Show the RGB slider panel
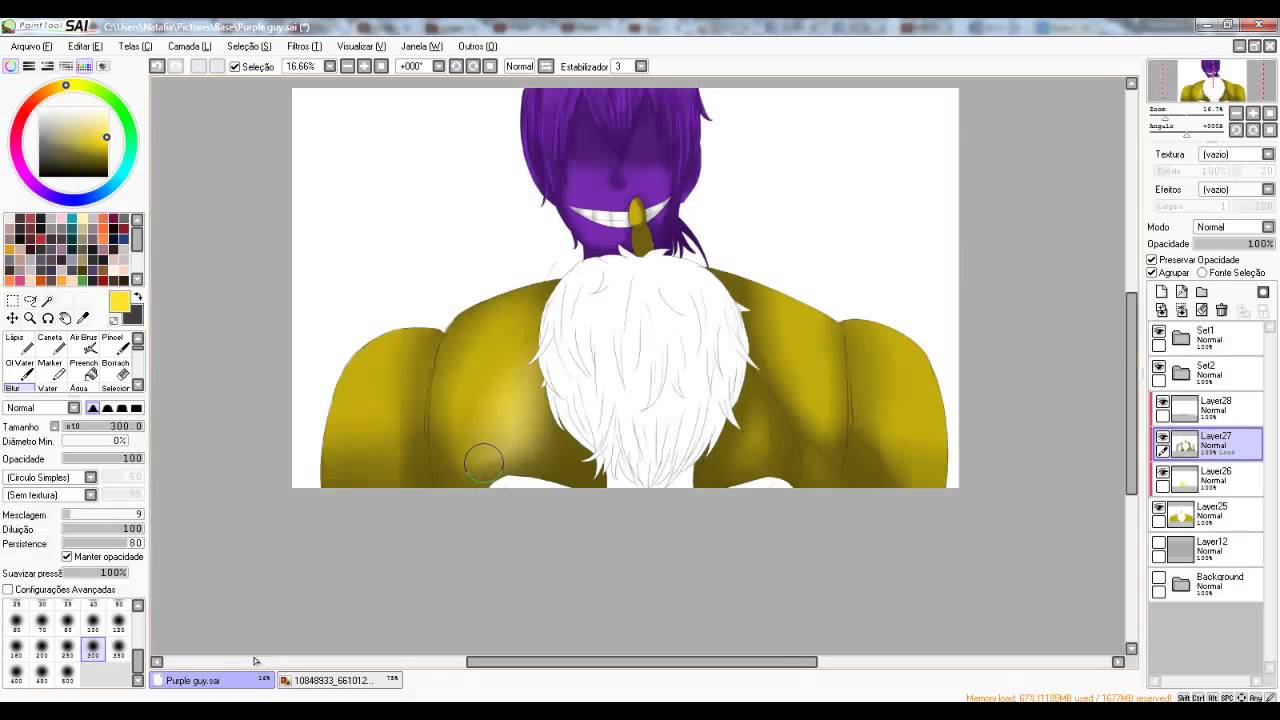 point(29,66)
